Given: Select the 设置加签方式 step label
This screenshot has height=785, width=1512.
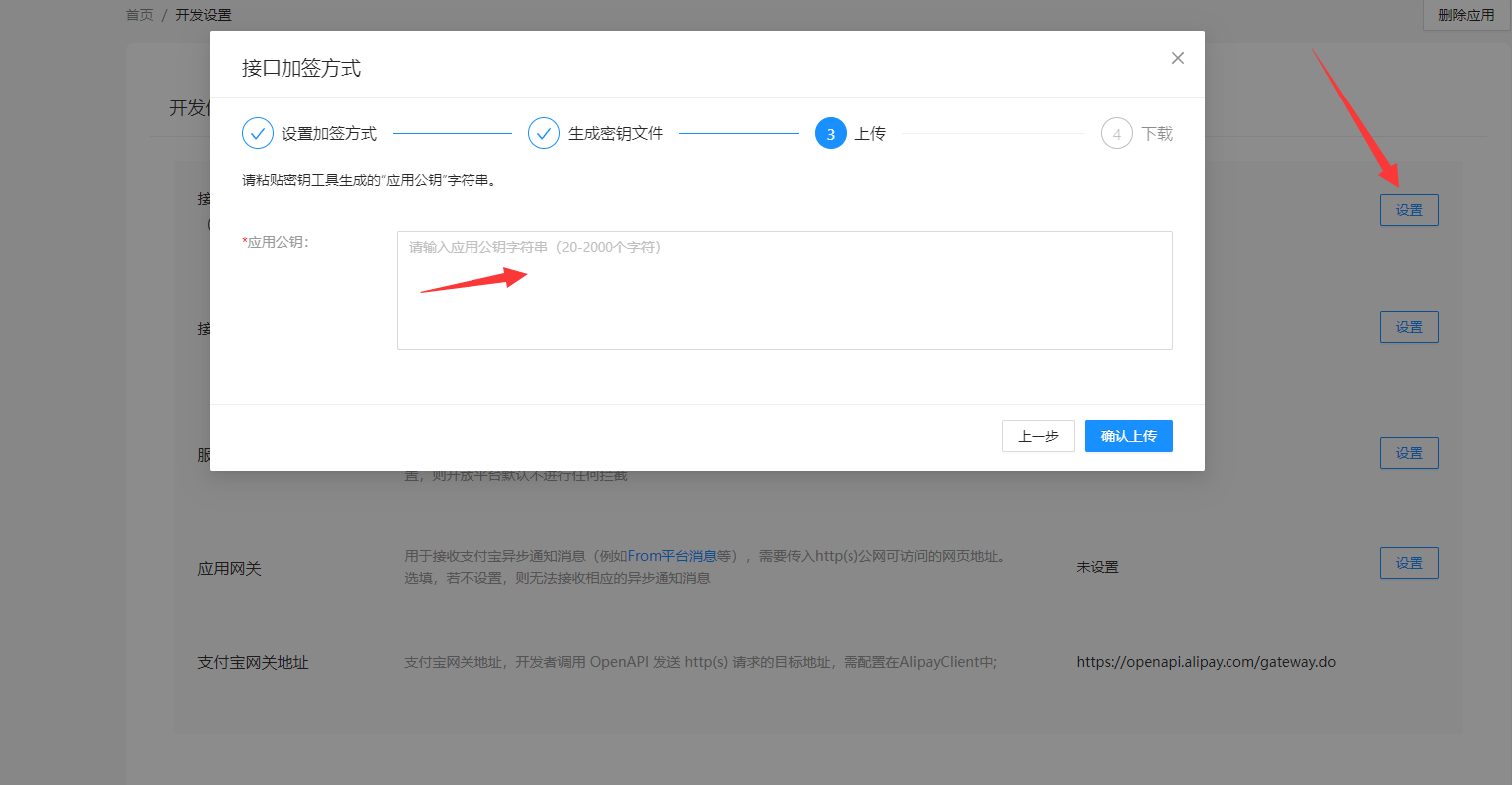Looking at the screenshot, I should tap(328, 133).
